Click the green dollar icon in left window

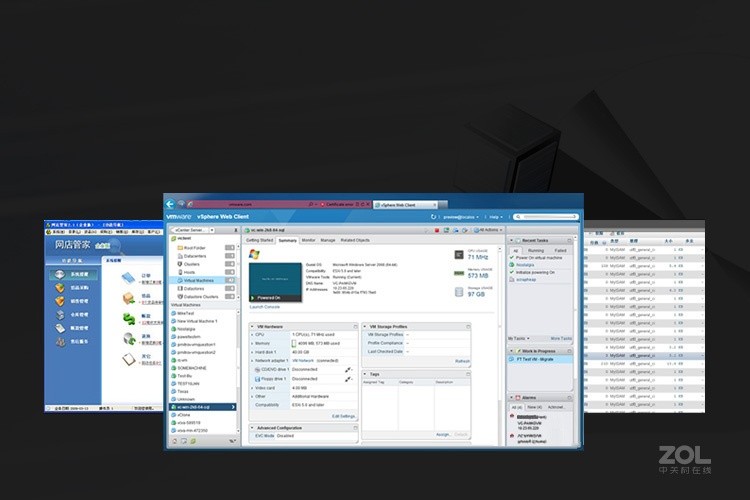(129, 318)
